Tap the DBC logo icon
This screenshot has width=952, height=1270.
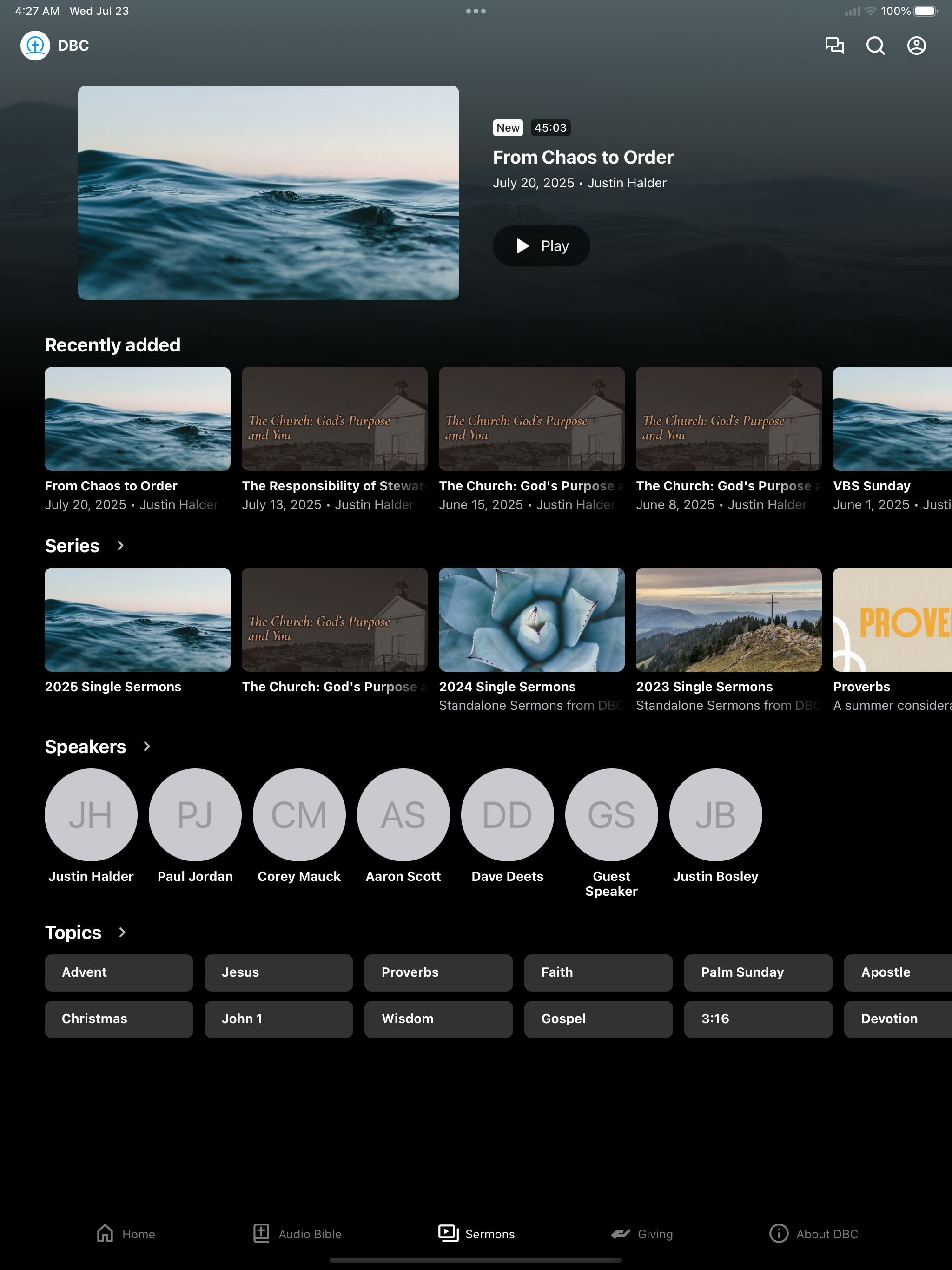[35, 46]
